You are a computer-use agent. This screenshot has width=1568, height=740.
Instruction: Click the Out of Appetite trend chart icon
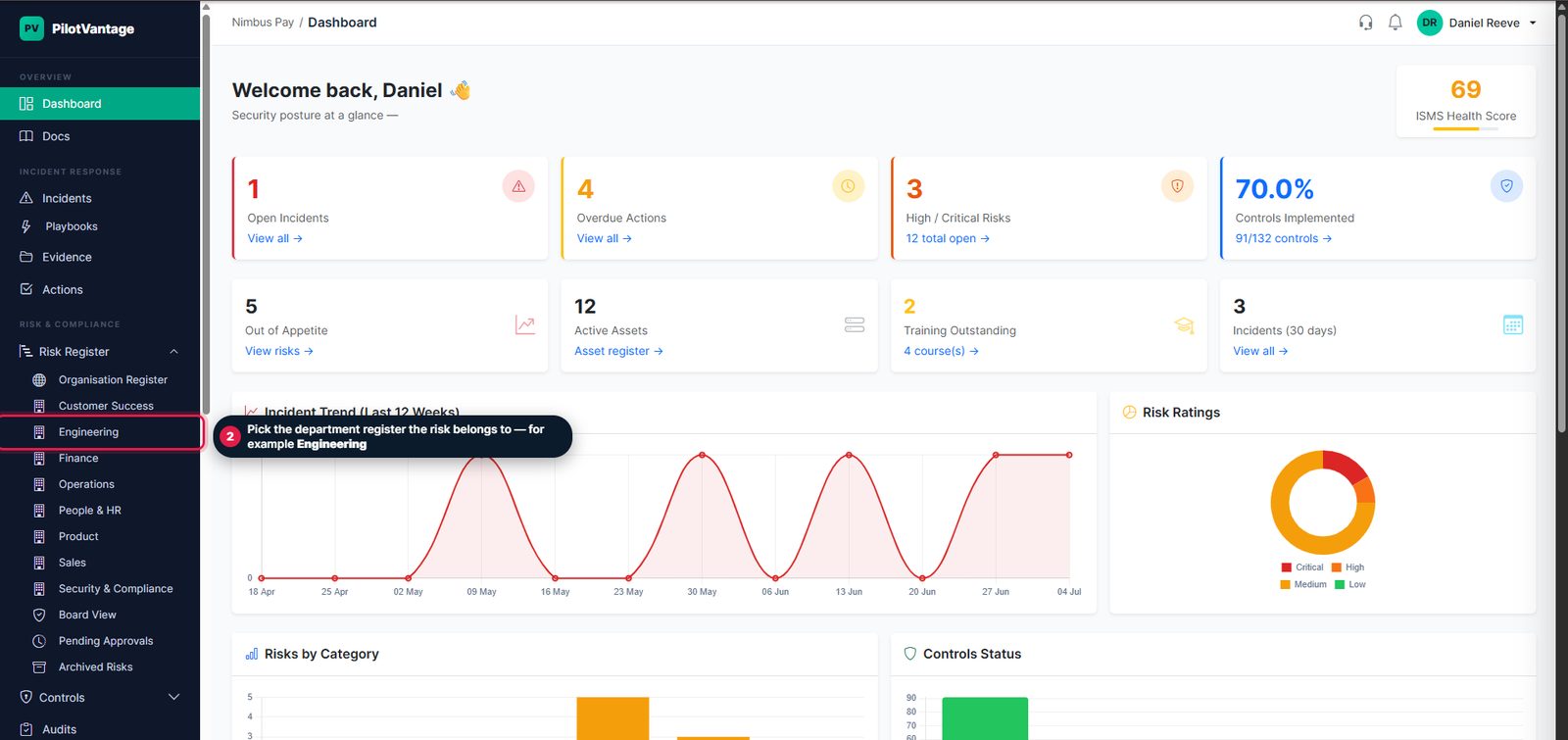coord(525,324)
